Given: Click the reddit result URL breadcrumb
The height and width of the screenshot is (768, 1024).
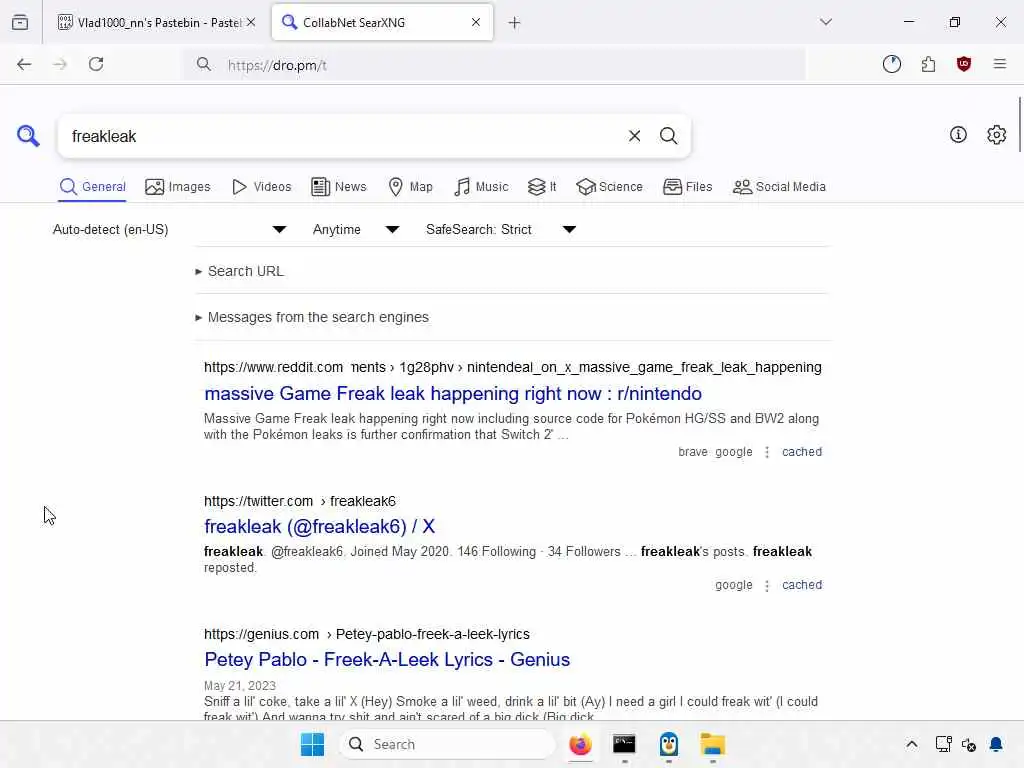Looking at the screenshot, I should coord(513,367).
